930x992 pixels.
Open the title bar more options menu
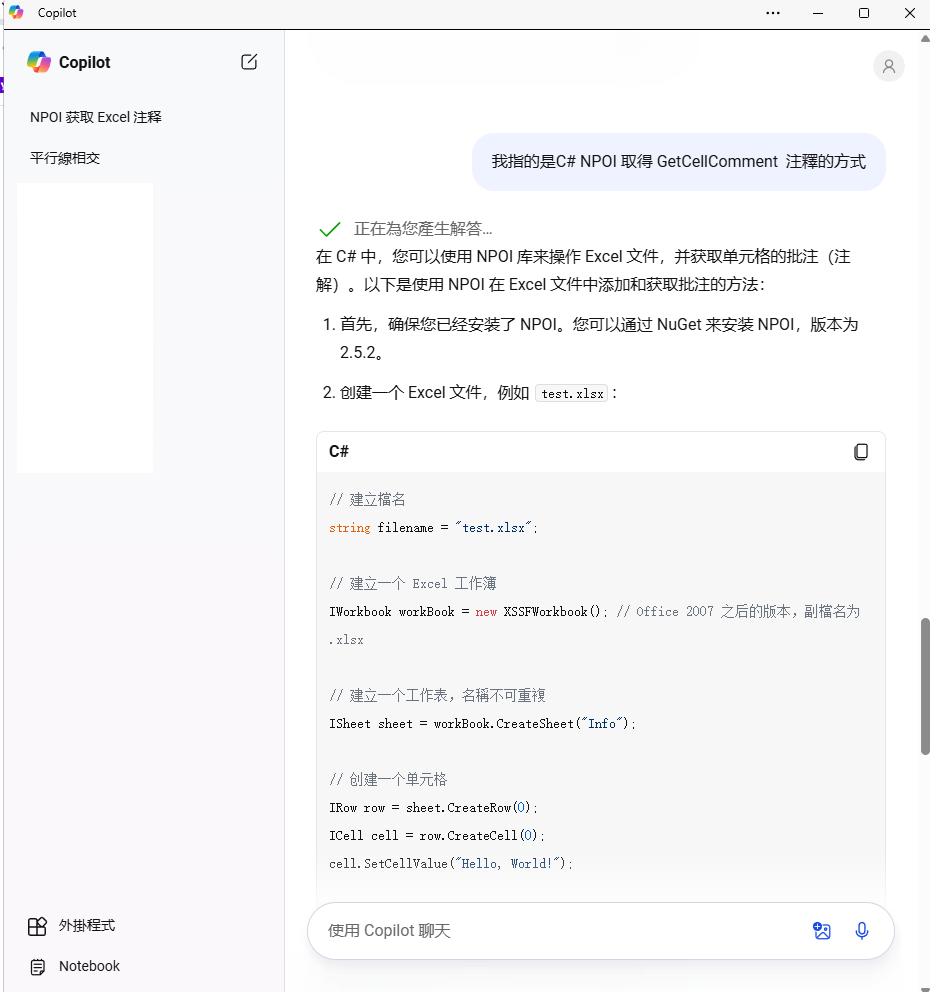772,13
